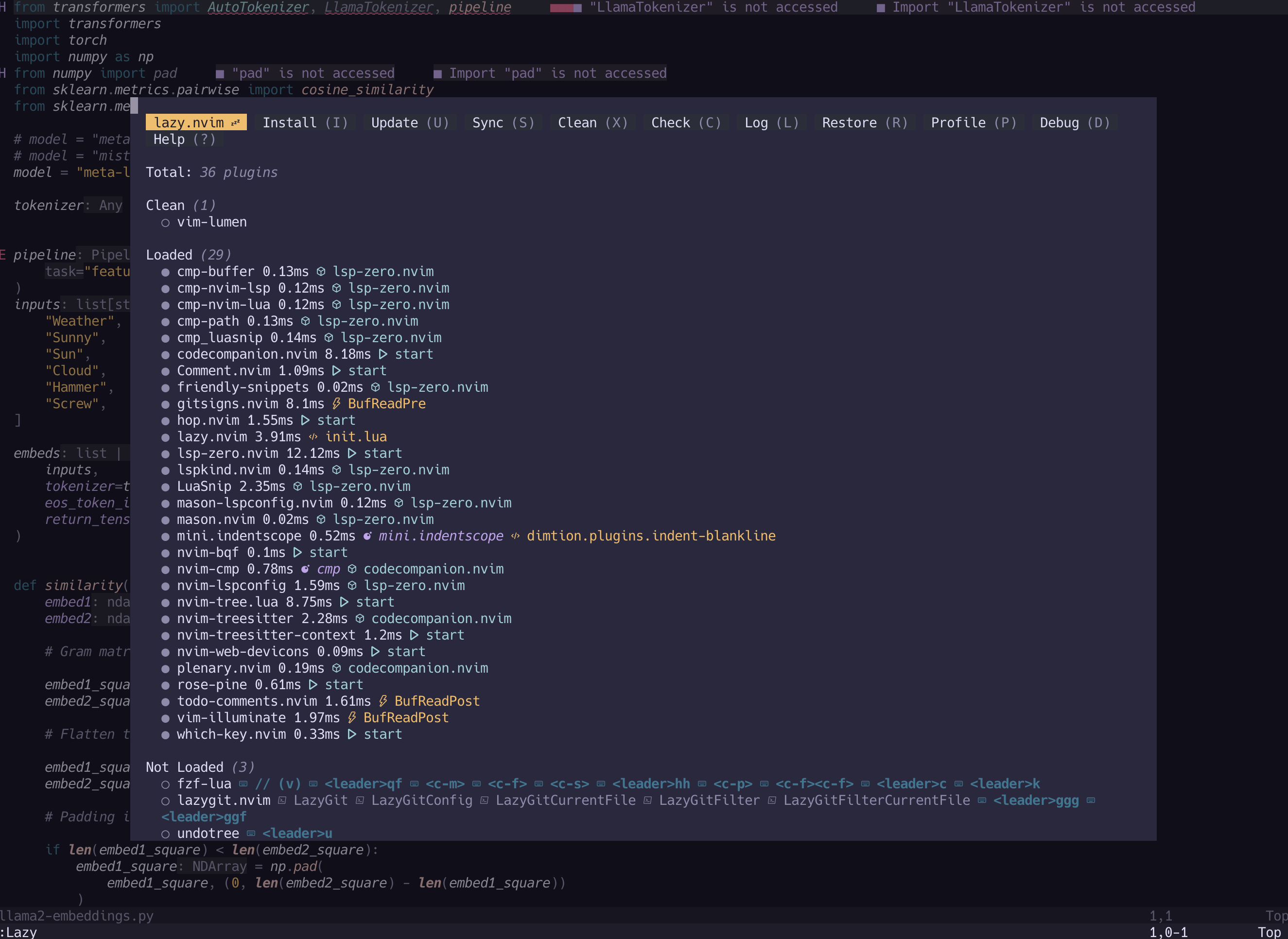This screenshot has height=939, width=1288.
Task: Select Update (U) in the Lazy menu
Action: click(x=410, y=123)
